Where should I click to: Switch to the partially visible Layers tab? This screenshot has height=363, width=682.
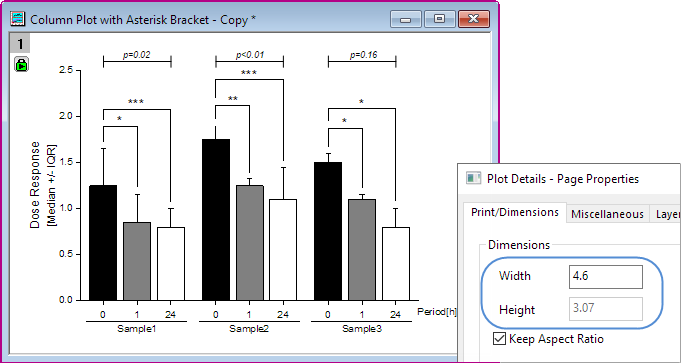(x=665, y=214)
